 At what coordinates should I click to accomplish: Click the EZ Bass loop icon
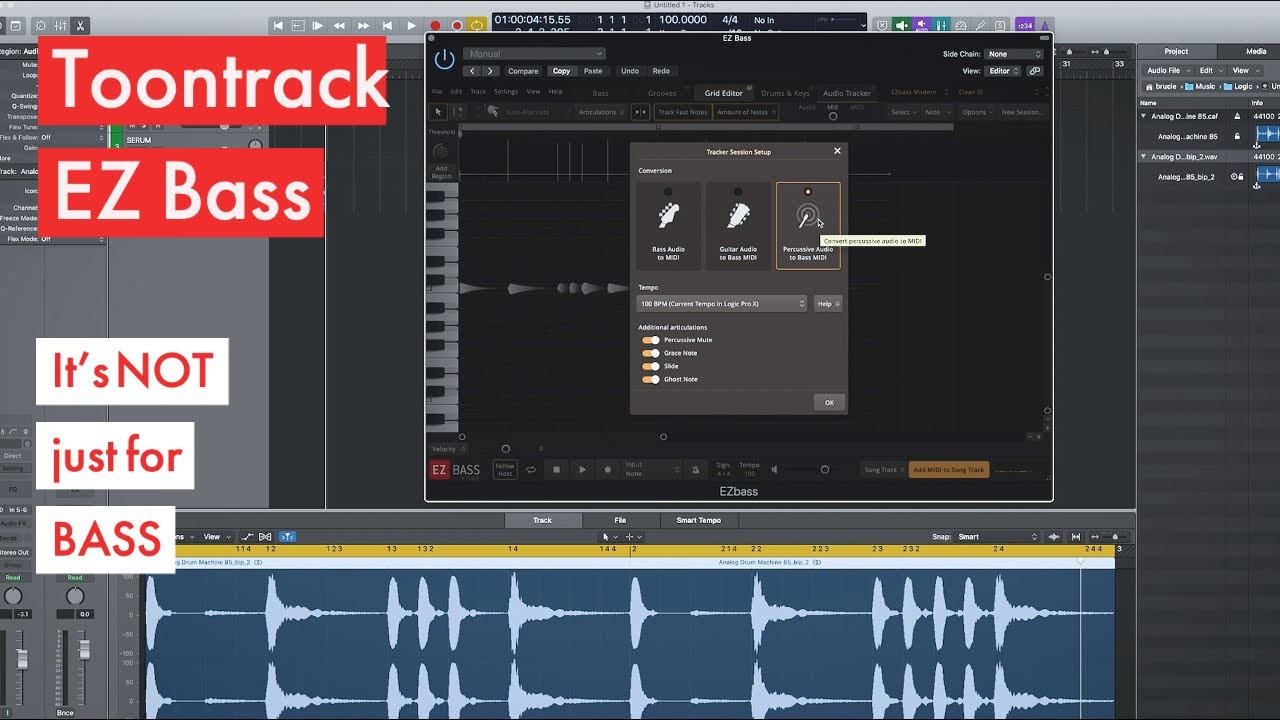click(531, 469)
